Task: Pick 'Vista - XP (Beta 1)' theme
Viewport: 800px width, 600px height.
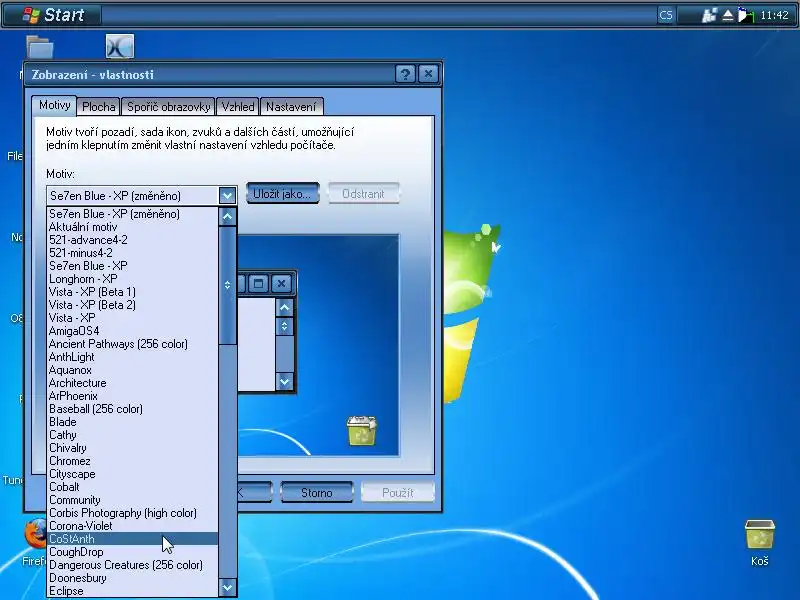Action: coord(133,292)
